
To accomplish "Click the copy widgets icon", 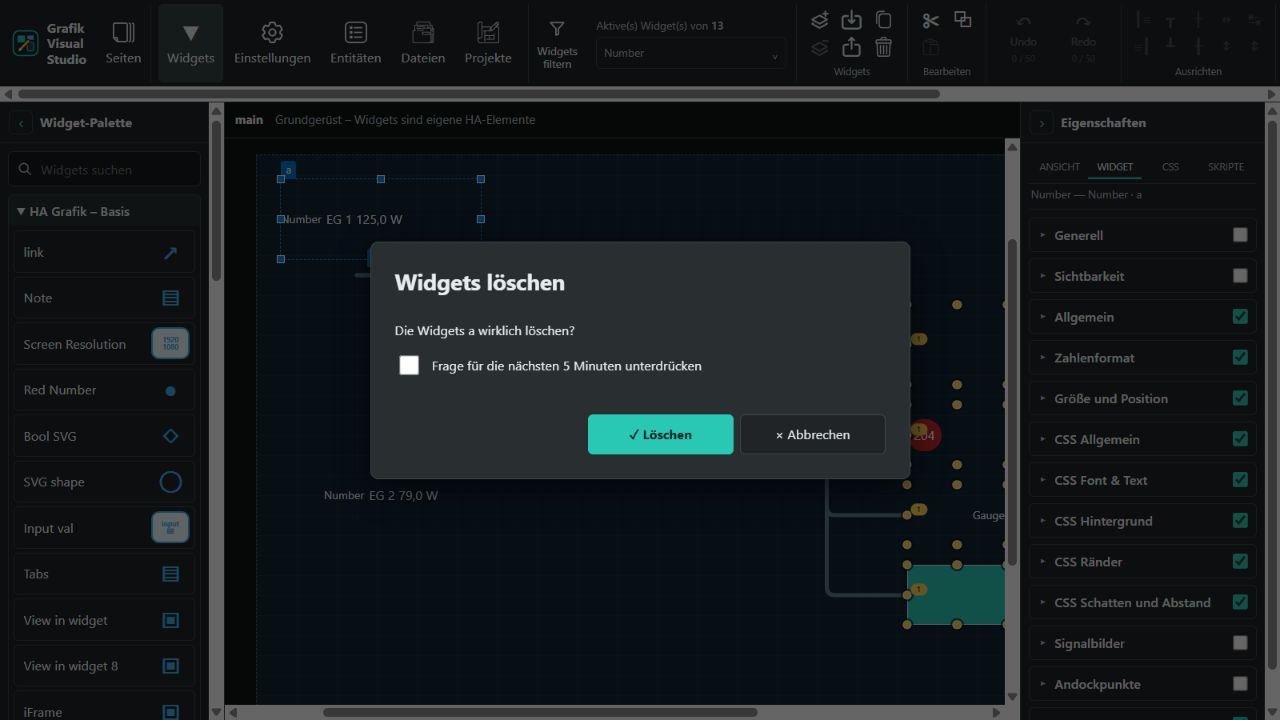I will 883,20.
